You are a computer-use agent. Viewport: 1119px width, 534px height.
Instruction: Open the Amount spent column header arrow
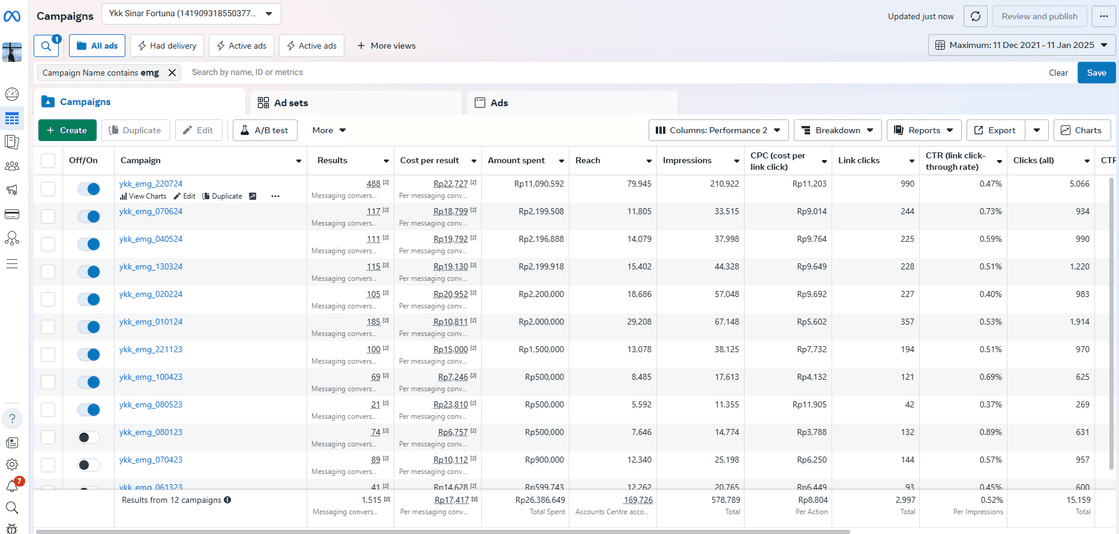pos(562,161)
